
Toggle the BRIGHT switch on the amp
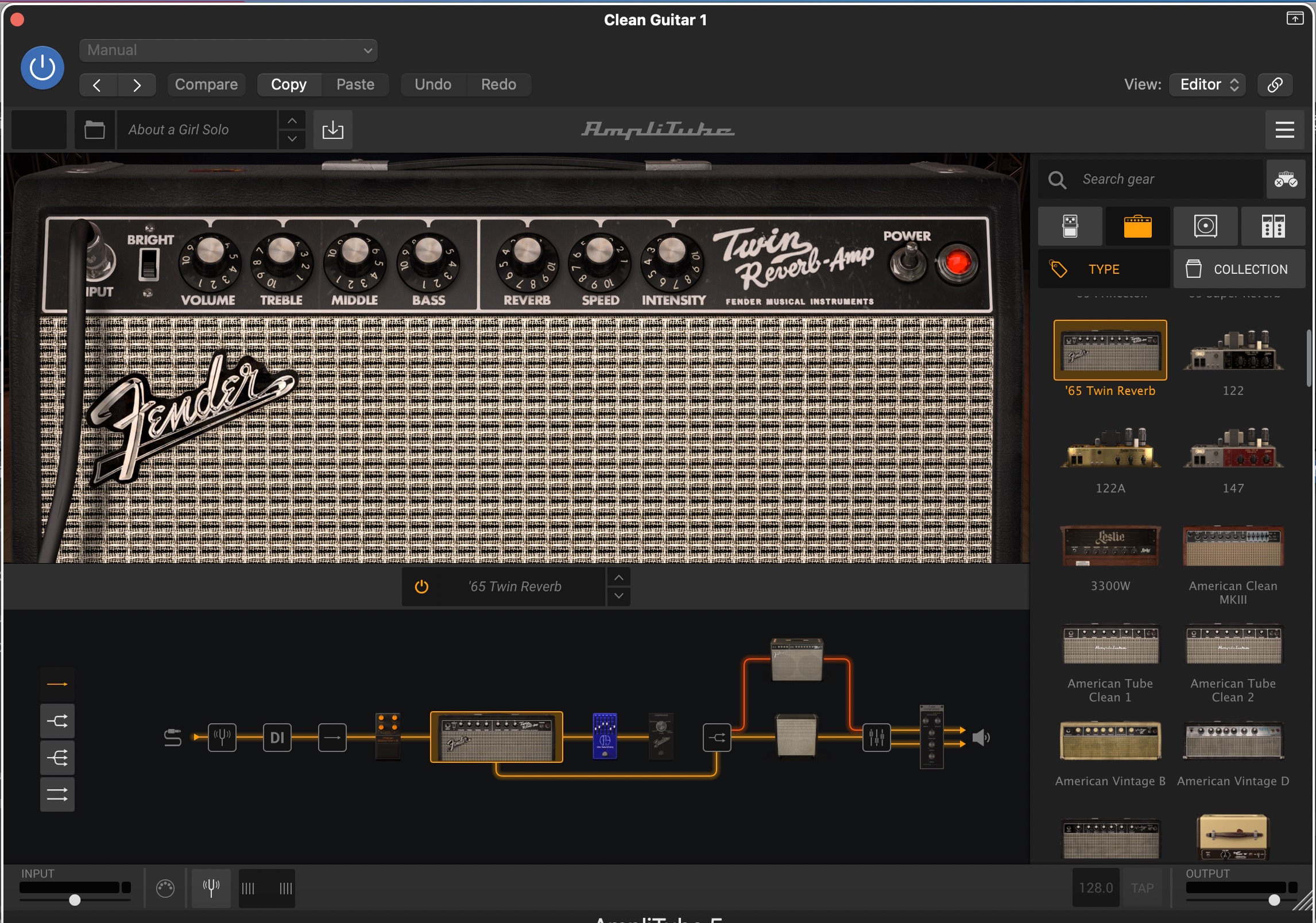[x=149, y=264]
